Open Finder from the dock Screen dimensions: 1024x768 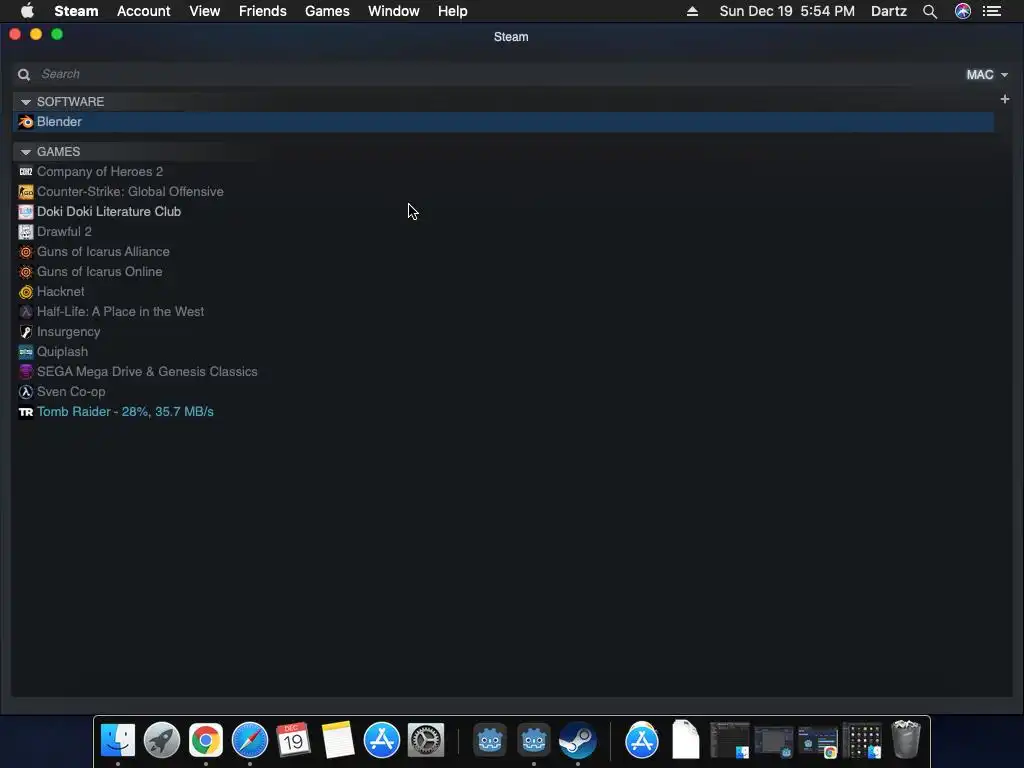[118, 740]
